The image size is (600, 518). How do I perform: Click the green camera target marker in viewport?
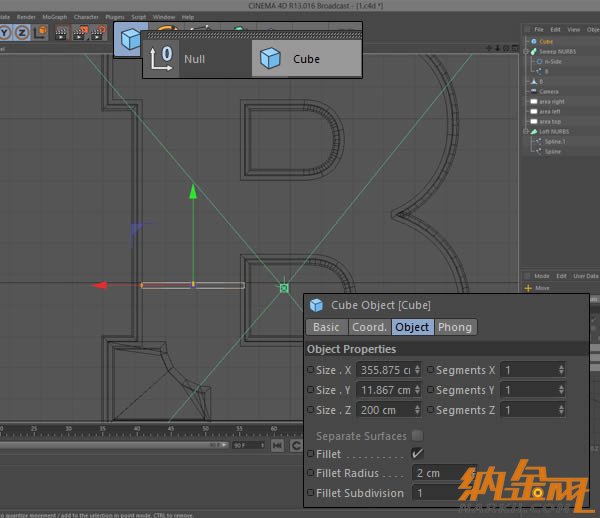(284, 288)
